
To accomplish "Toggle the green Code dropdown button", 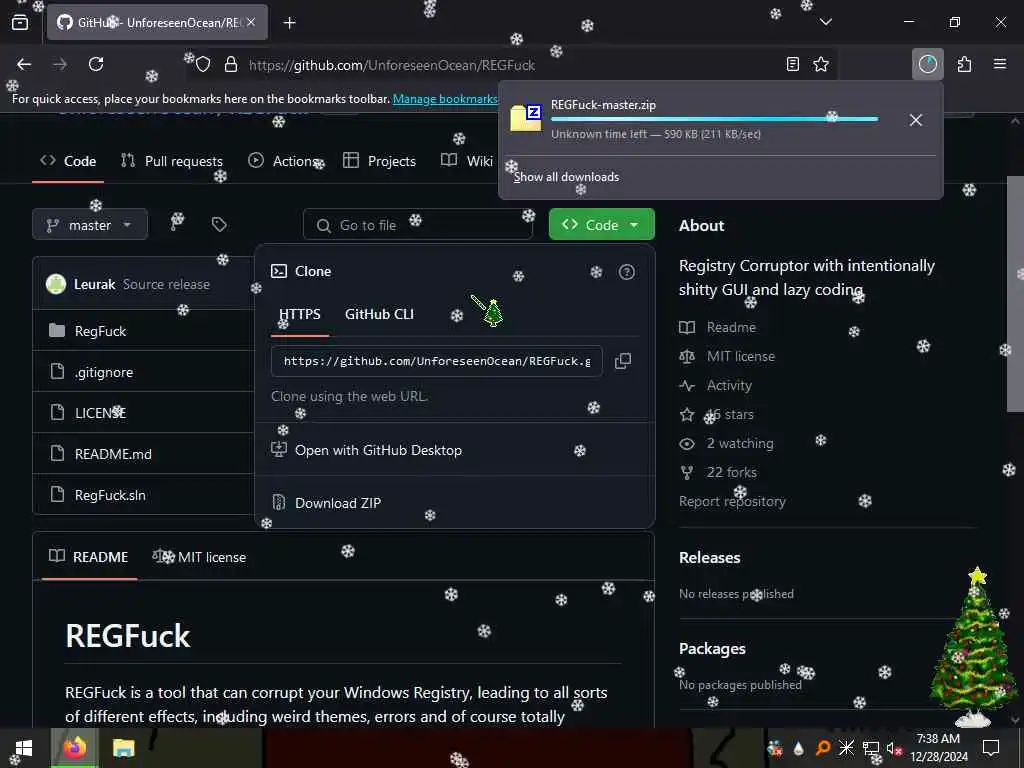I will point(601,225).
